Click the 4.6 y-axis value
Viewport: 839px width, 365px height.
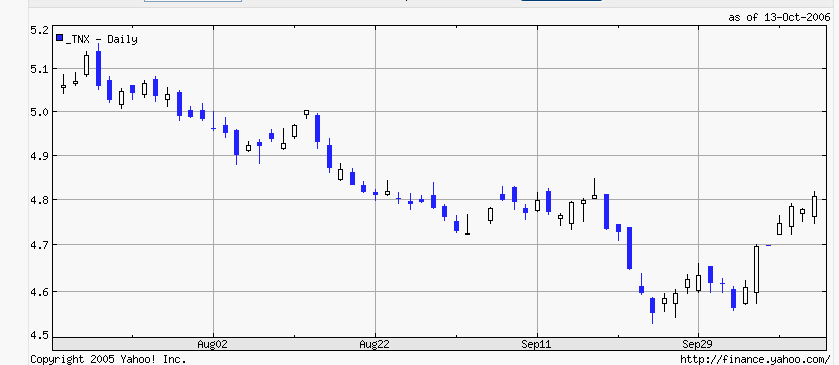40,292
